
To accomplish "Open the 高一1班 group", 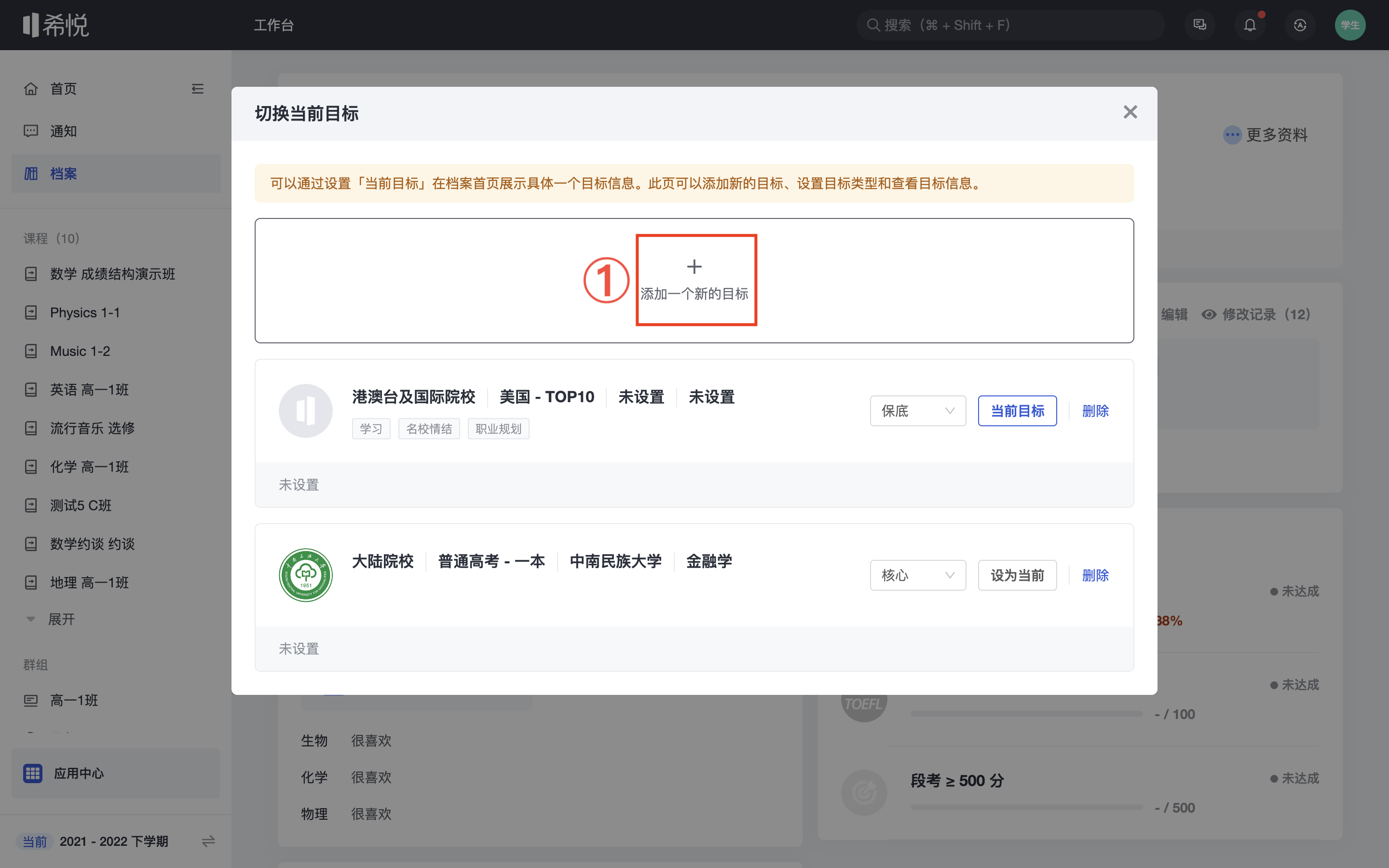I will click(61, 700).
